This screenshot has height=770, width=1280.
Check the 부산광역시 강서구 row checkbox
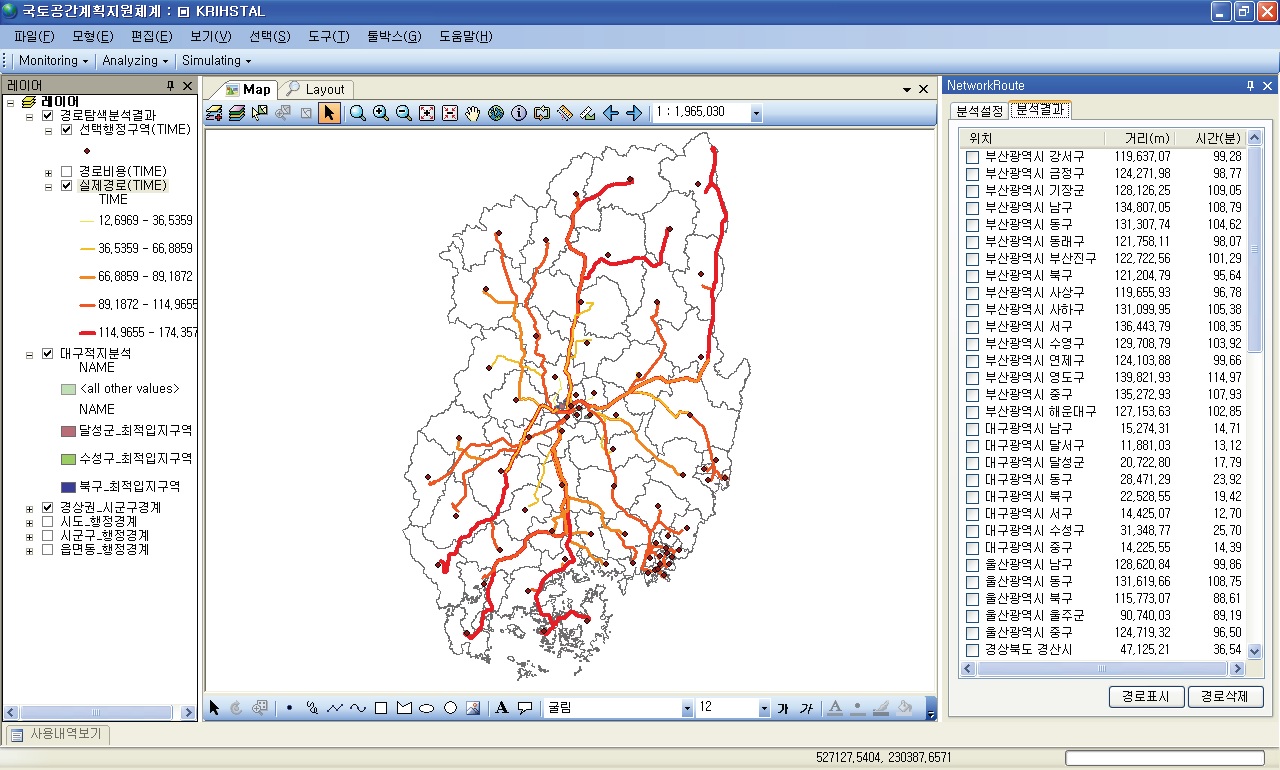pyautogui.click(x=972, y=157)
